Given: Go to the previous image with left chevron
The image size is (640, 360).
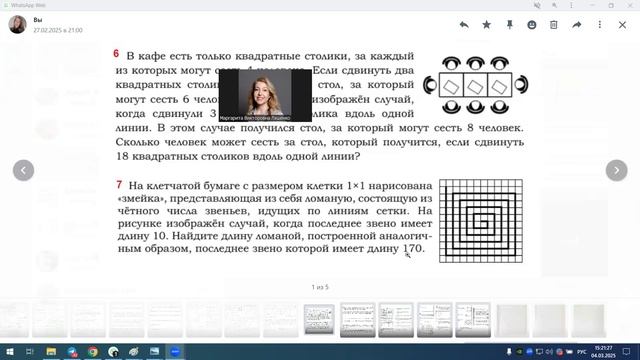Looking at the screenshot, I should click(x=23, y=170).
